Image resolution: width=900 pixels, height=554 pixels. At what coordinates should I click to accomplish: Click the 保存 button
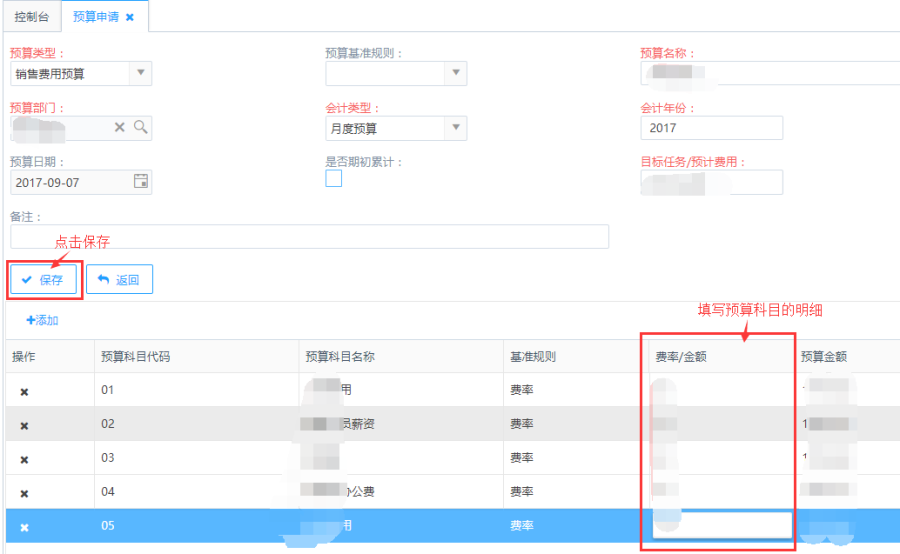43,280
